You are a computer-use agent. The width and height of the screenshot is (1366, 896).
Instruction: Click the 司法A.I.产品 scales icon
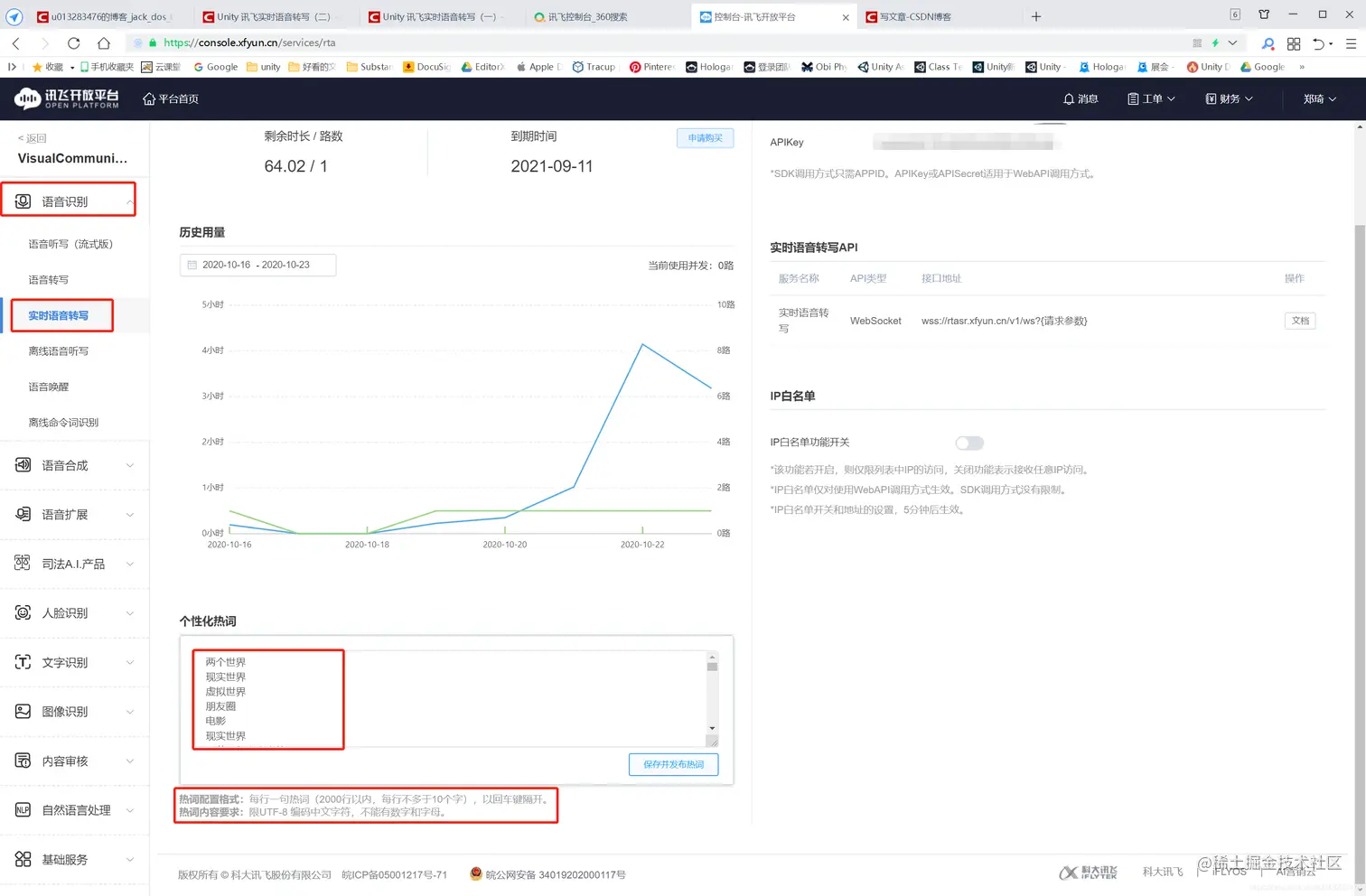tap(23, 564)
